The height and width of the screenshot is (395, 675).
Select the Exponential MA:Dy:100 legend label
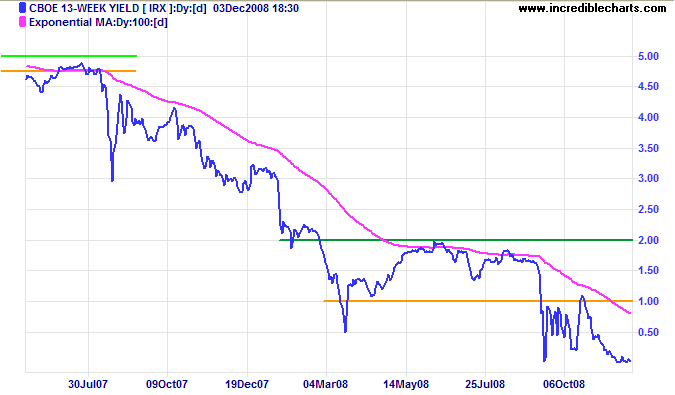pyautogui.click(x=98, y=22)
